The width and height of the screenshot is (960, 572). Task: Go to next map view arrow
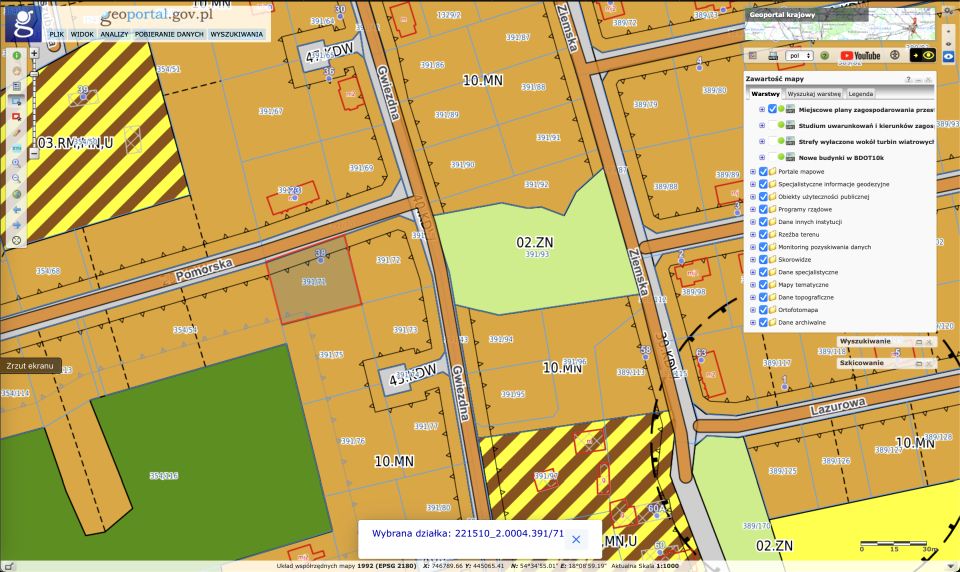click(x=16, y=225)
